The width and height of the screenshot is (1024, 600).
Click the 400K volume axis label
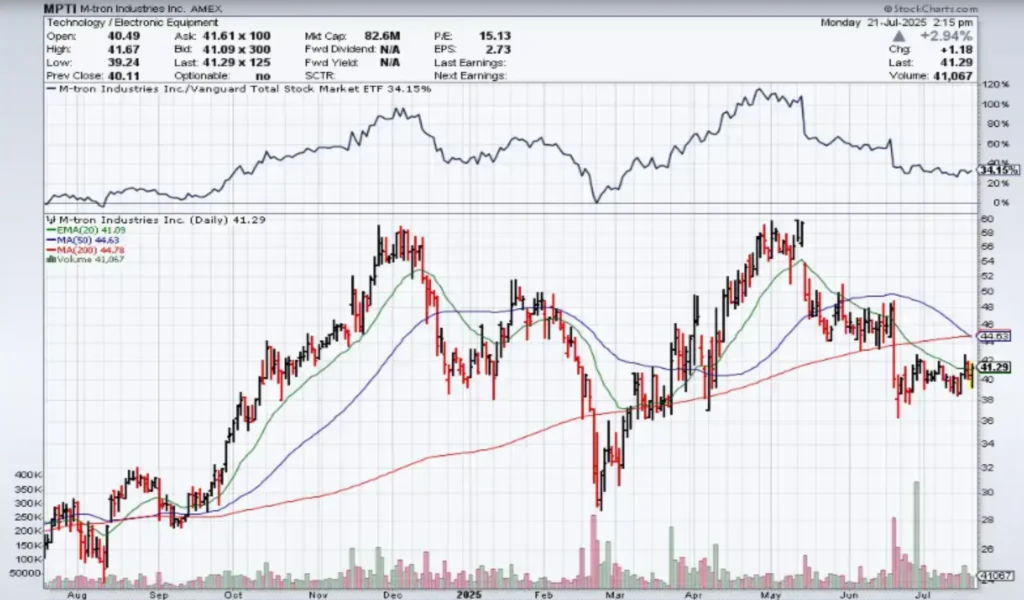coord(29,475)
